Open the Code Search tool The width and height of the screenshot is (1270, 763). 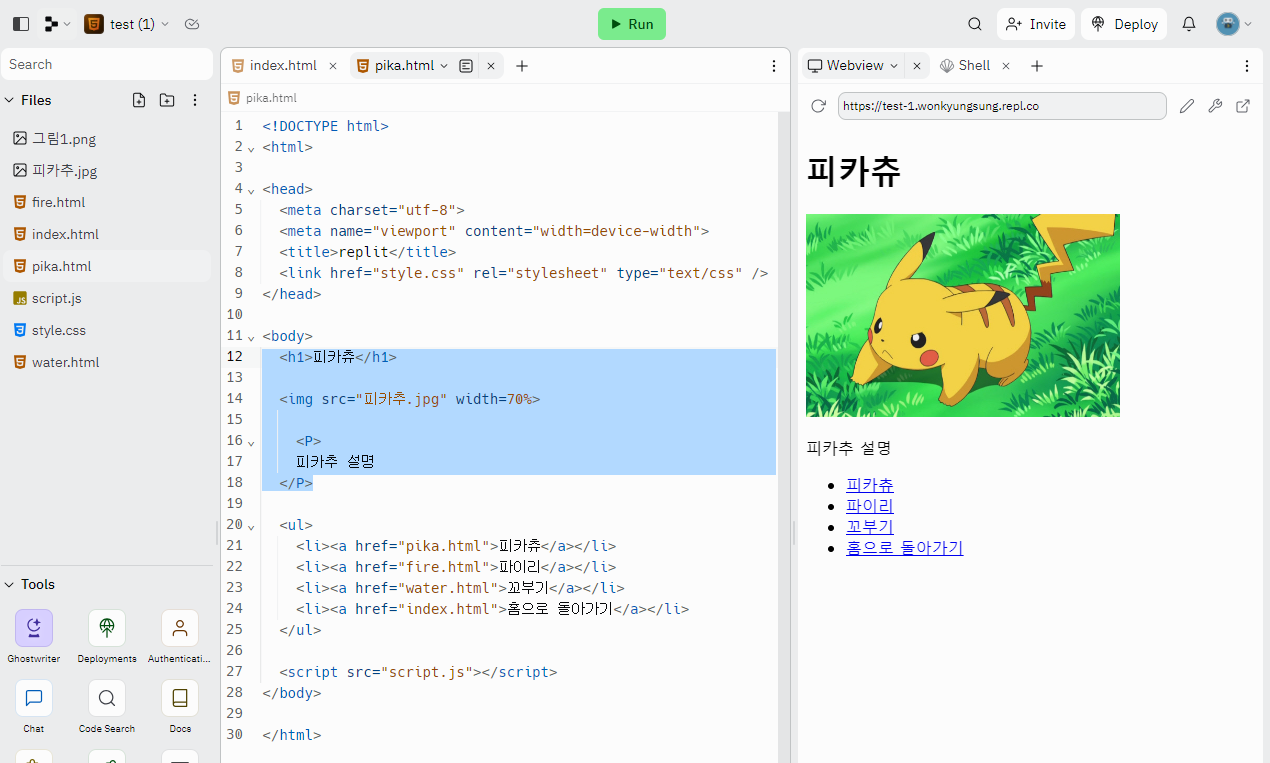(x=107, y=706)
